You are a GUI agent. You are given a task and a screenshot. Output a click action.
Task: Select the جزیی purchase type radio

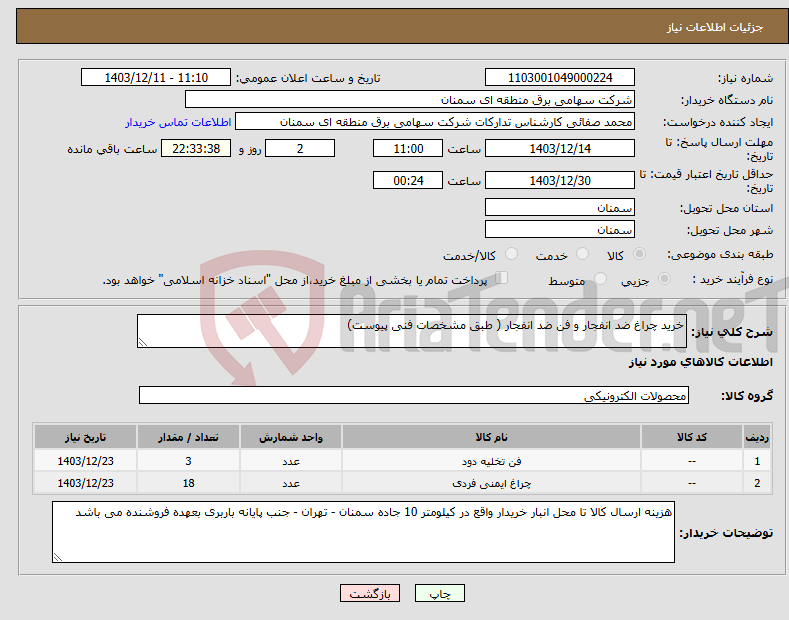(x=664, y=278)
